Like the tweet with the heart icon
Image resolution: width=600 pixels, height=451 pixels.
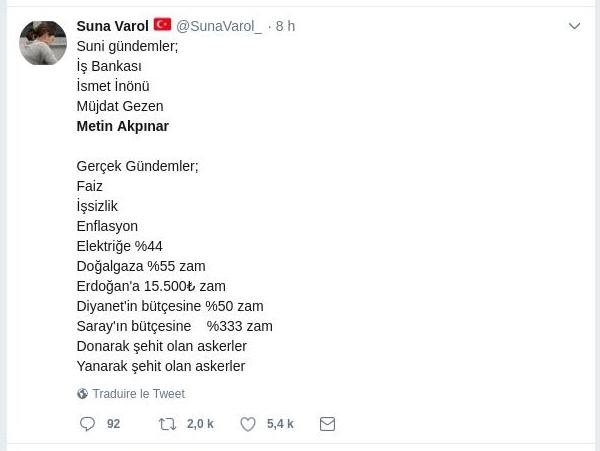[x=248, y=424]
